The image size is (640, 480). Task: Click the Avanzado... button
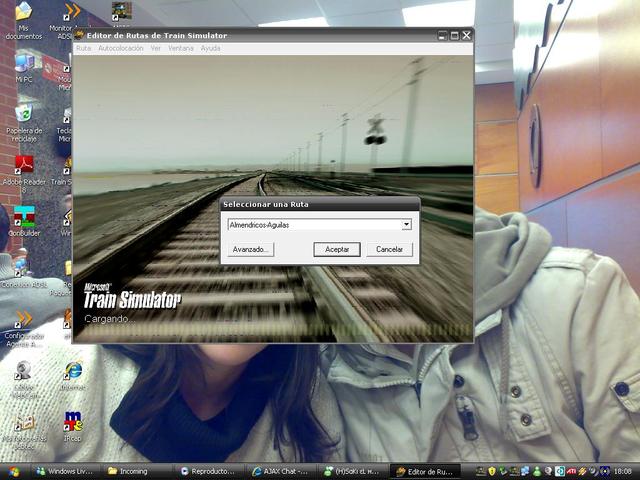250,249
